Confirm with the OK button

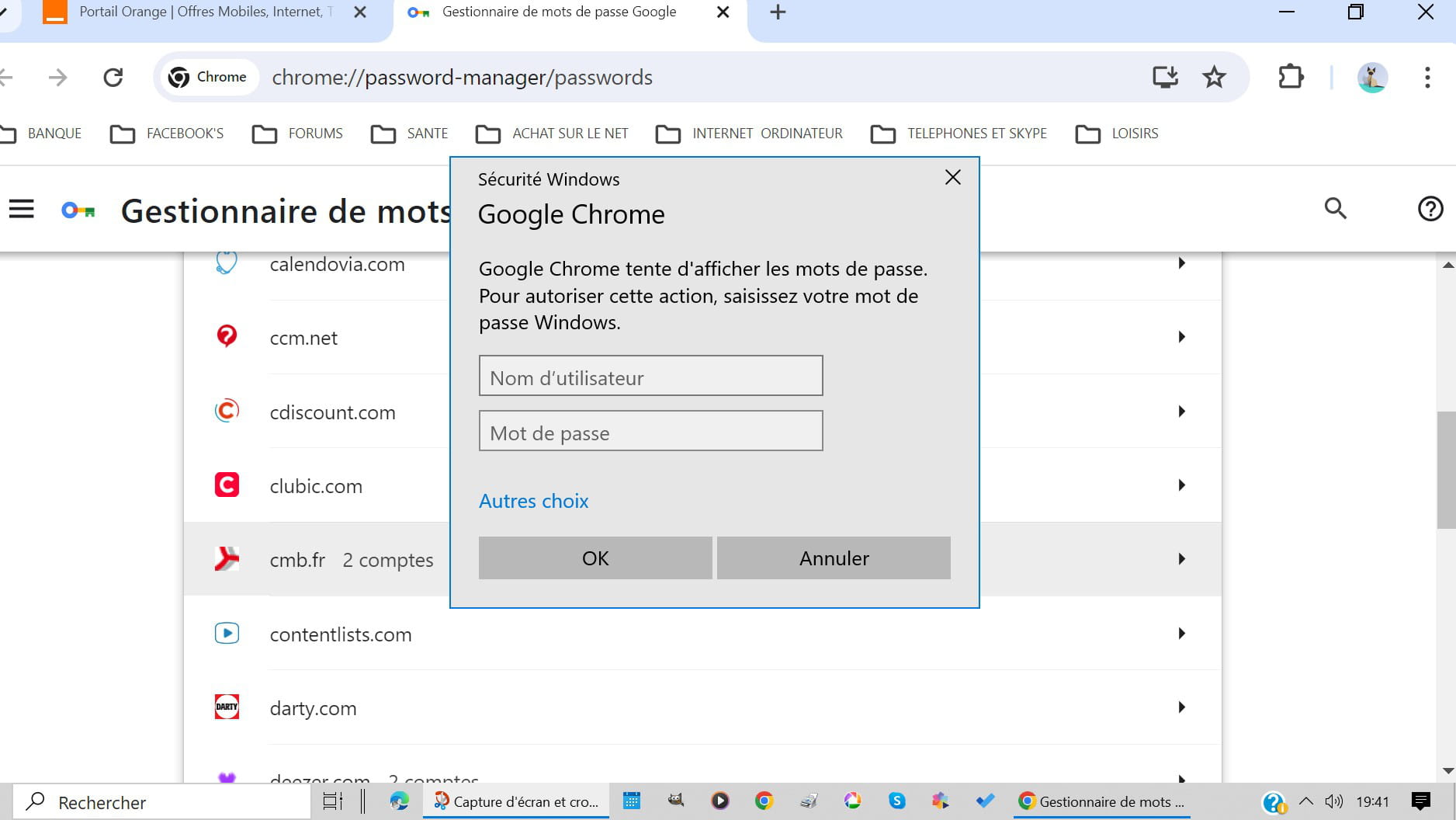pyautogui.click(x=595, y=558)
